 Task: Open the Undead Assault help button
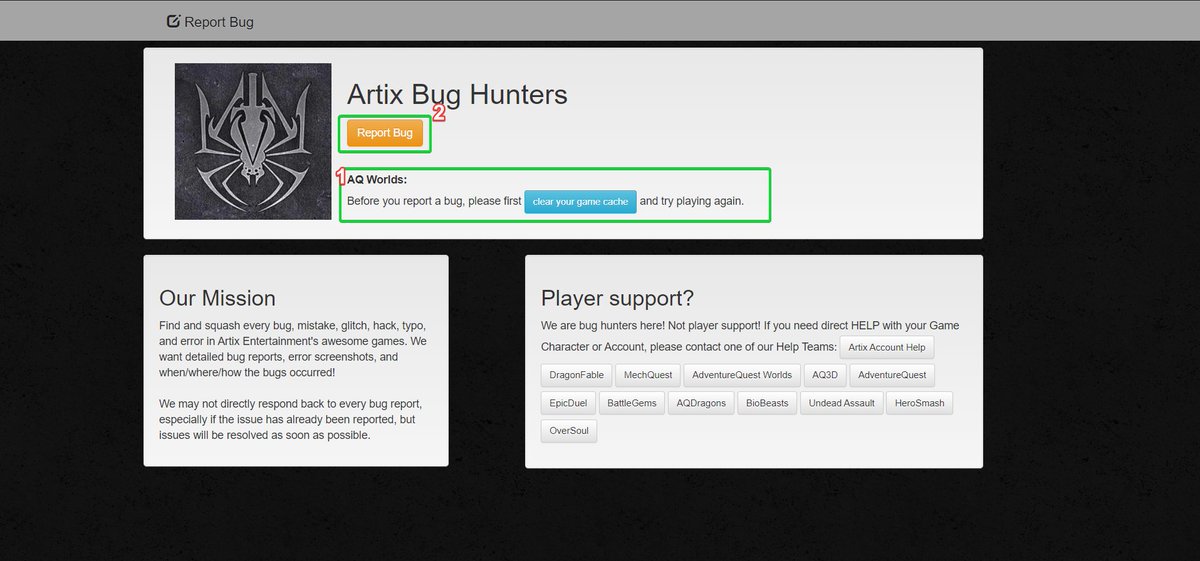point(842,403)
